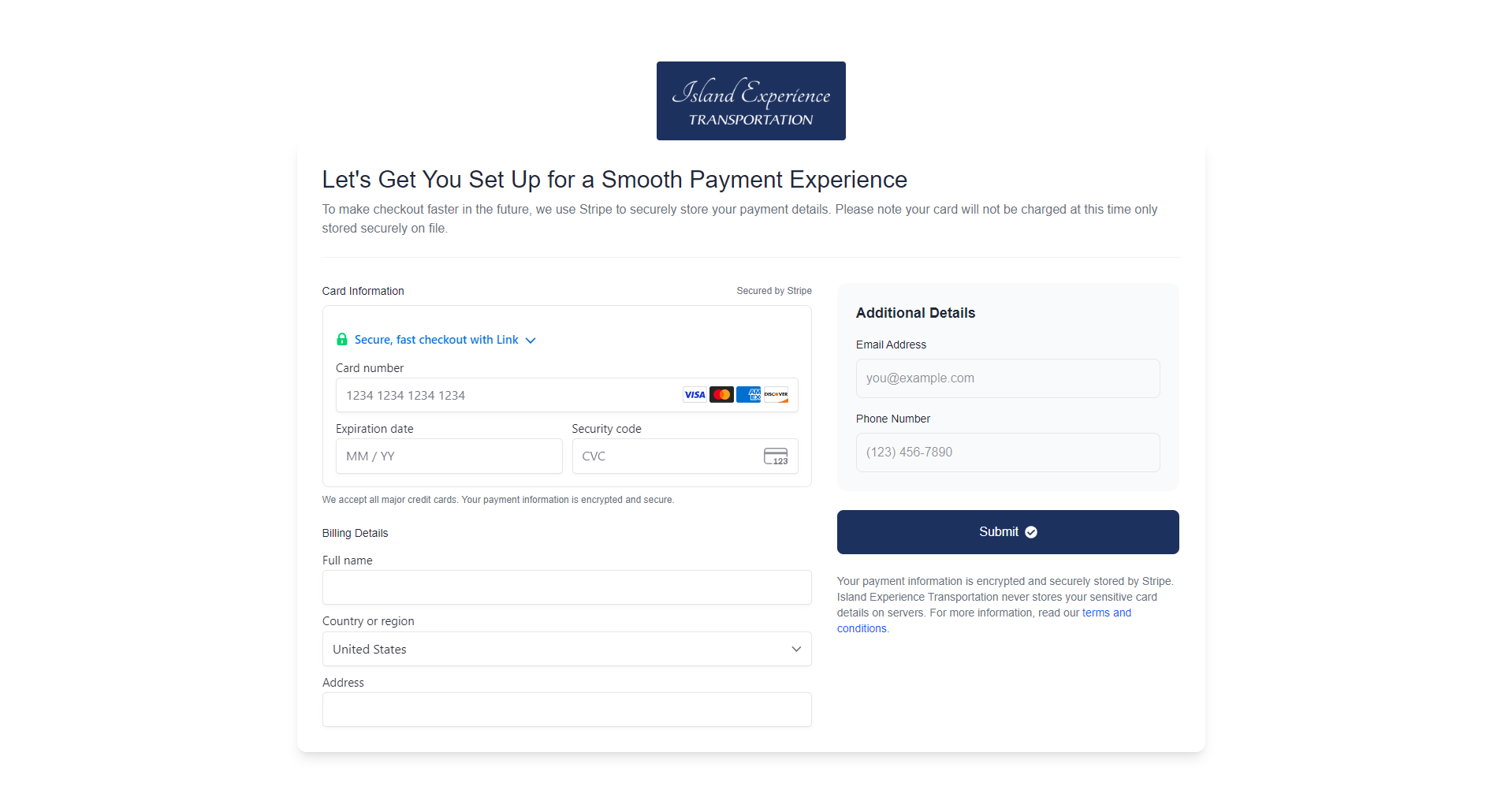
Task: Click the Discover card brand icon
Action: 776,394
